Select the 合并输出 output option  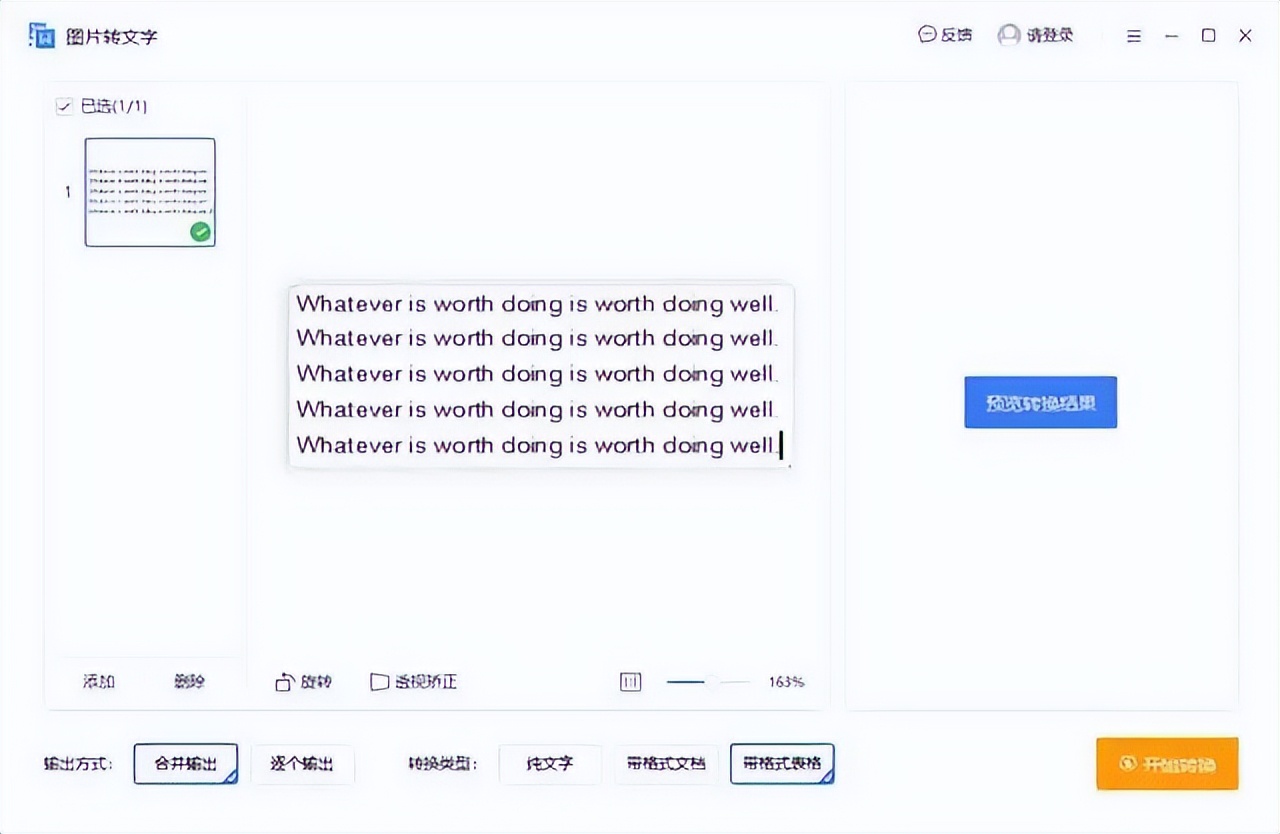[185, 763]
